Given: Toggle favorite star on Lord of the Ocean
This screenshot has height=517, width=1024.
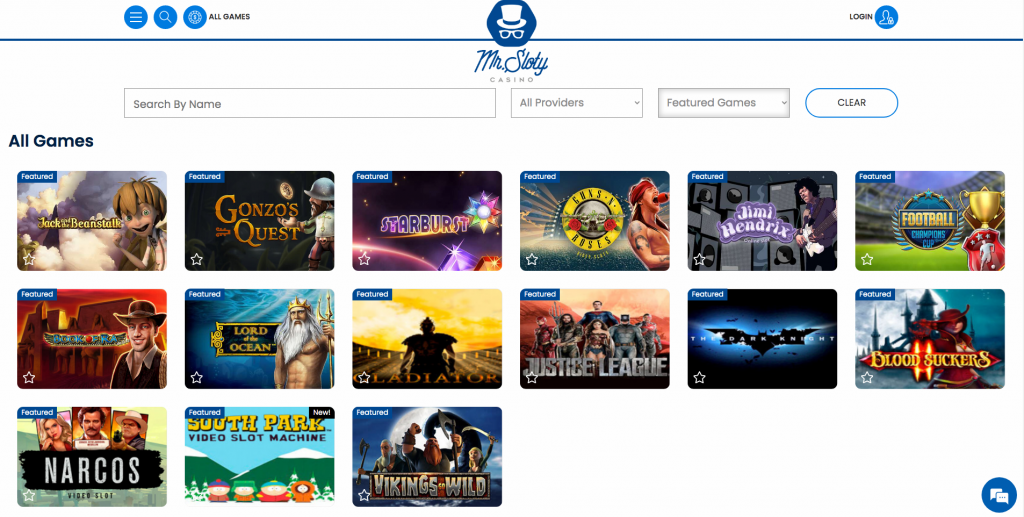Looking at the screenshot, I should (197, 377).
